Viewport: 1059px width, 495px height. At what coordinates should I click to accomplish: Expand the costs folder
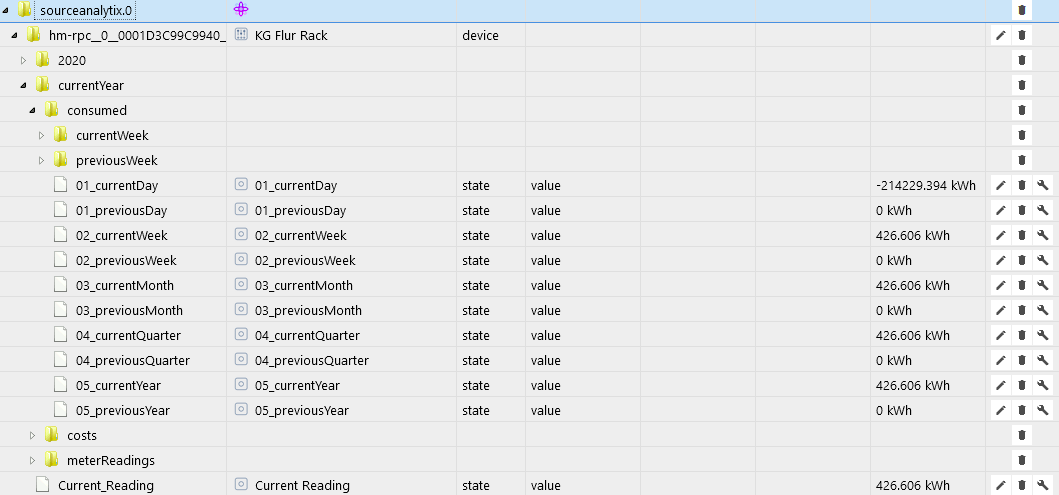pyautogui.click(x=32, y=435)
